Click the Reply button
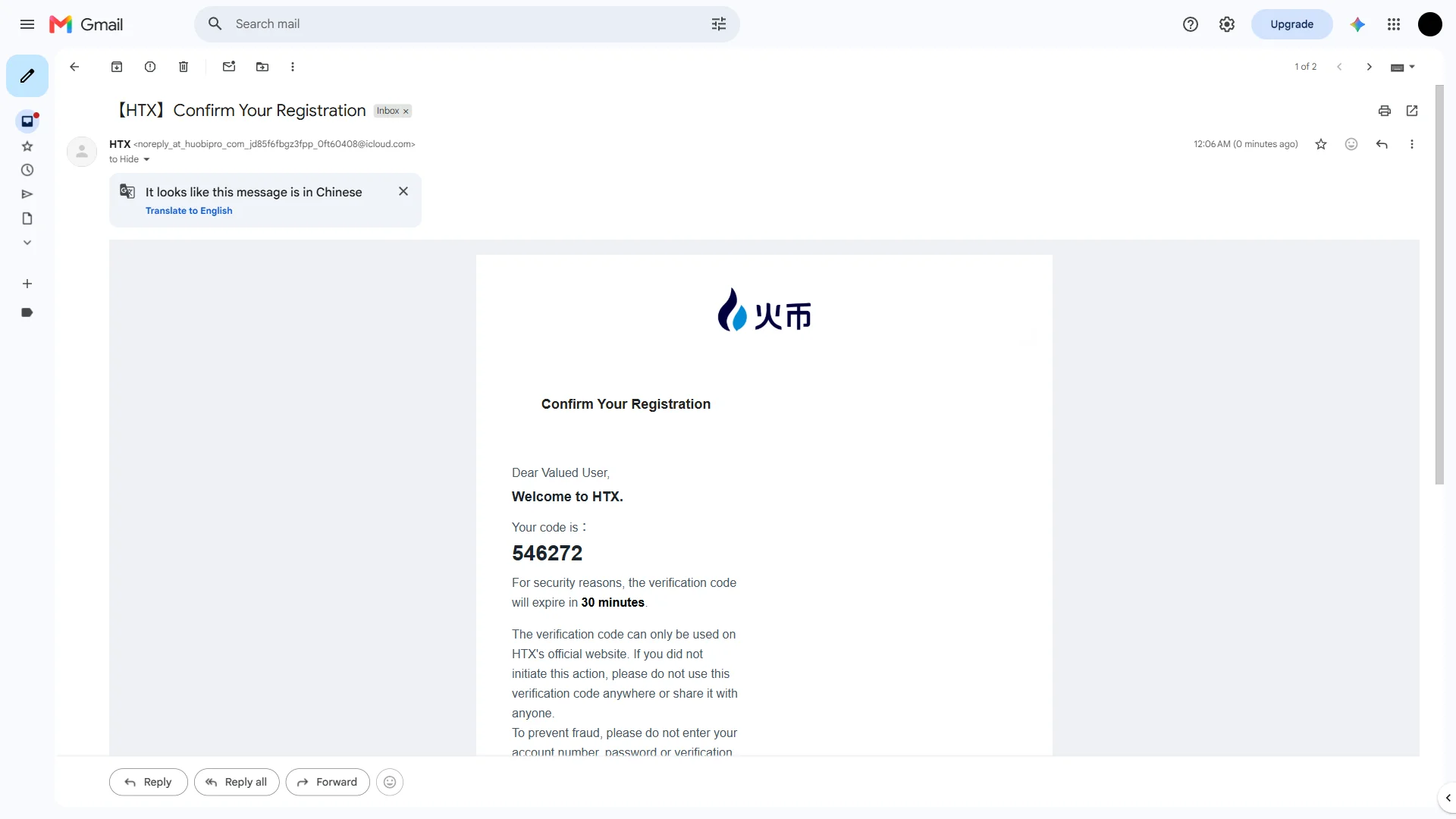Viewport: 1456px width, 819px height. pos(149,782)
